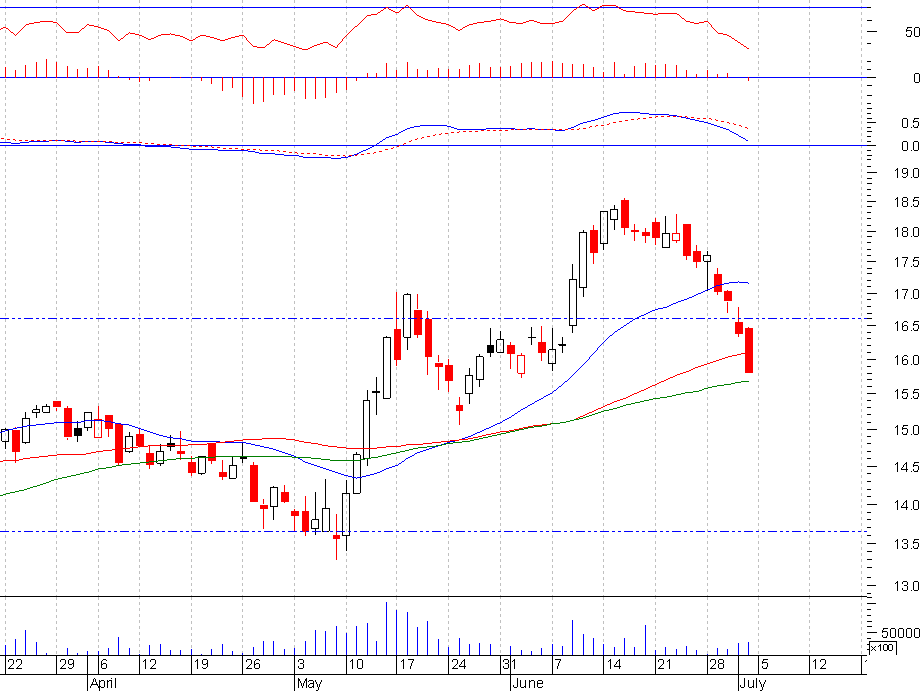Select the July month label
The height and width of the screenshot is (691, 924).
(x=753, y=683)
